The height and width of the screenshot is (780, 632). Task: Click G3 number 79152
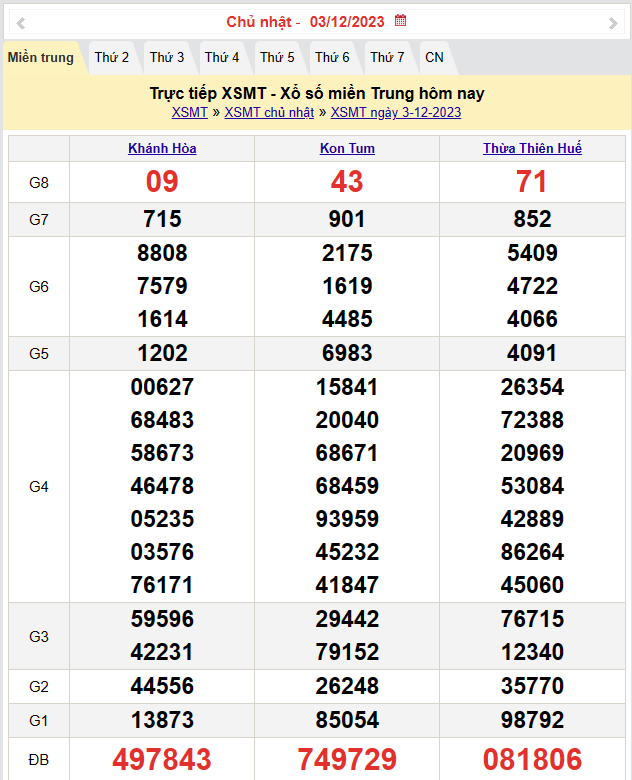coord(347,652)
